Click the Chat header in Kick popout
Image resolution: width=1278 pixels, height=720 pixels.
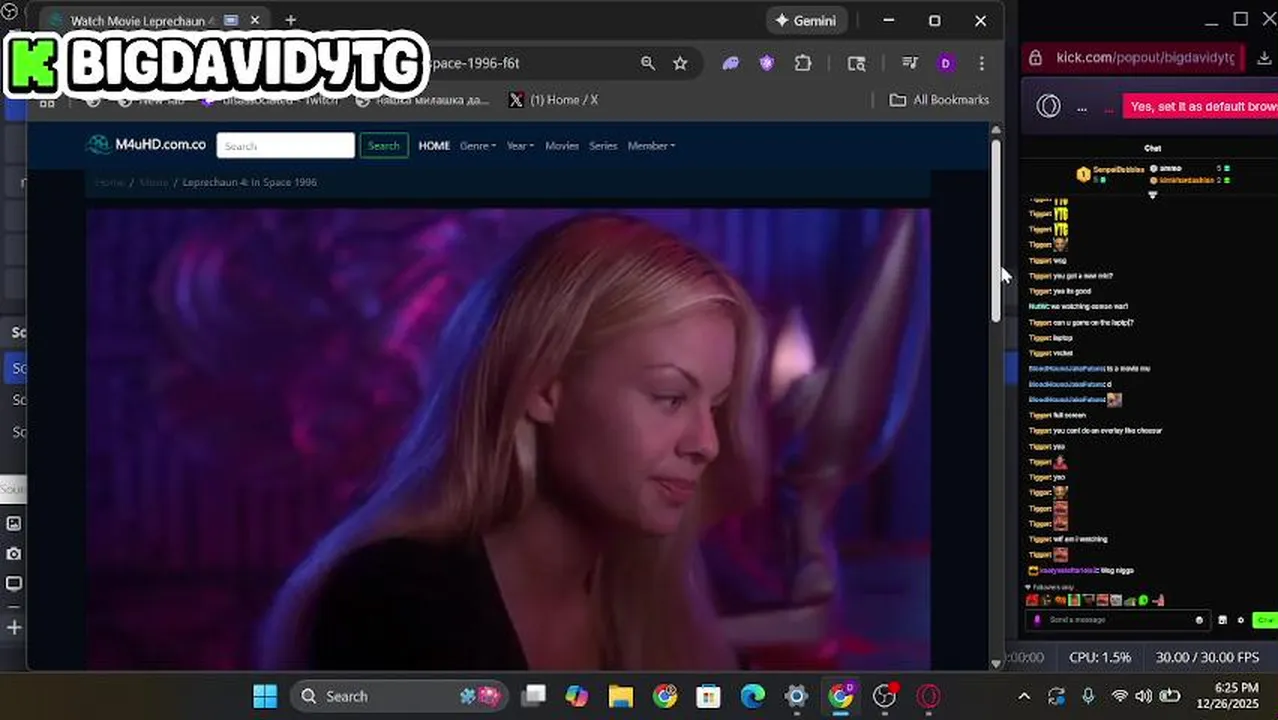[1152, 148]
